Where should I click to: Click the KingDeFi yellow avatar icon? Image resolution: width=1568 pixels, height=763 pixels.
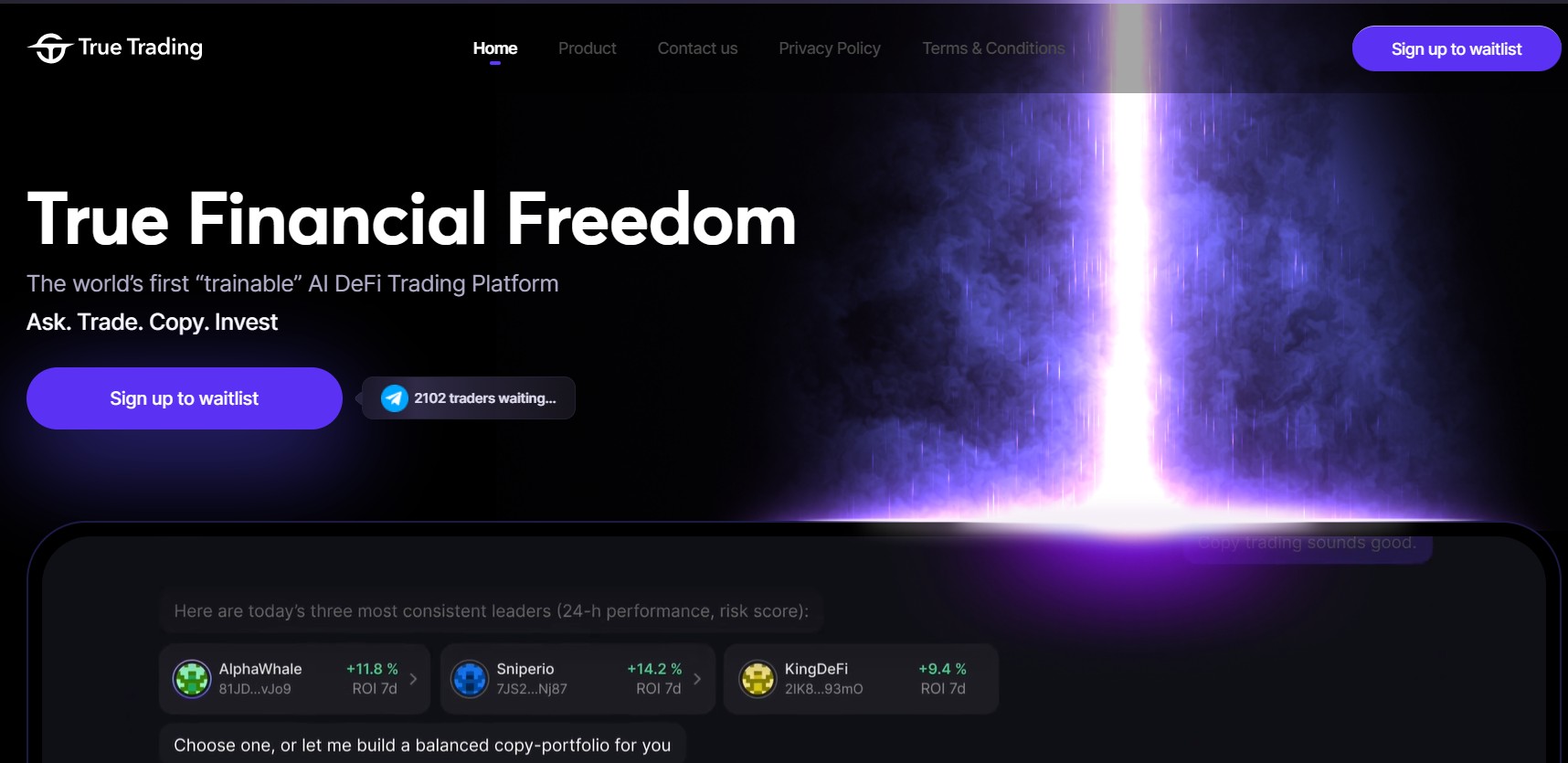tap(758, 679)
